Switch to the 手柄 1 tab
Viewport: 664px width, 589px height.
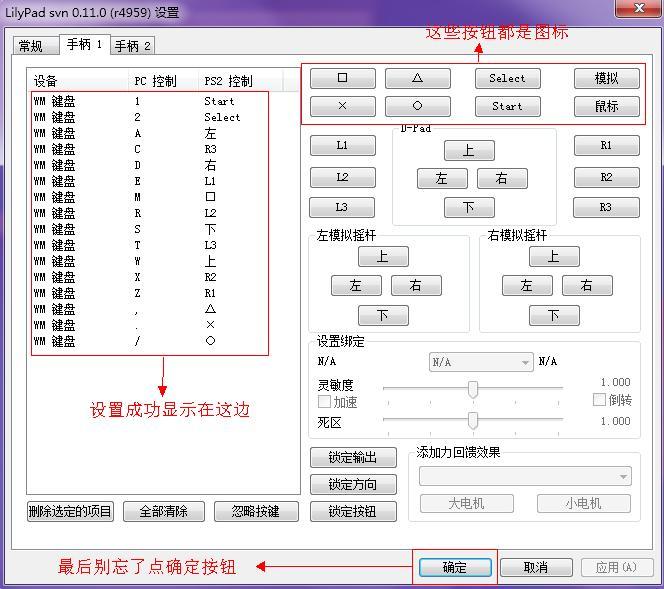pyautogui.click(x=85, y=44)
